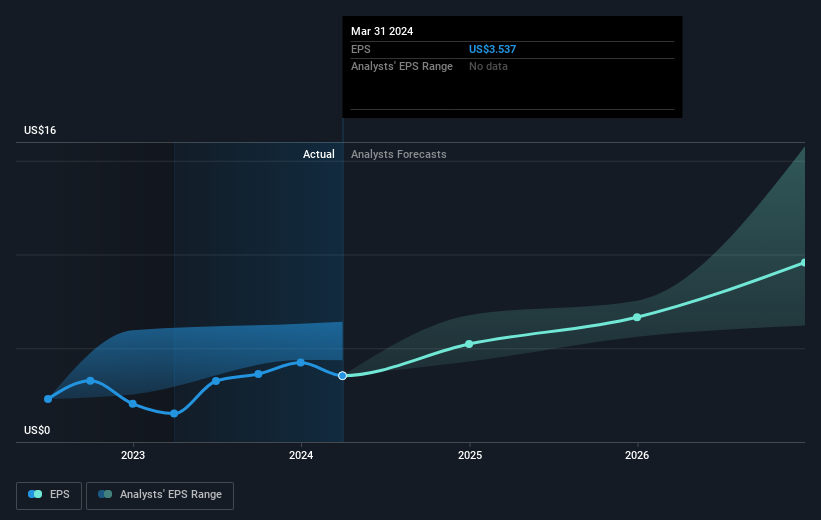Click the lowest EPS point in early 2023

174,414
